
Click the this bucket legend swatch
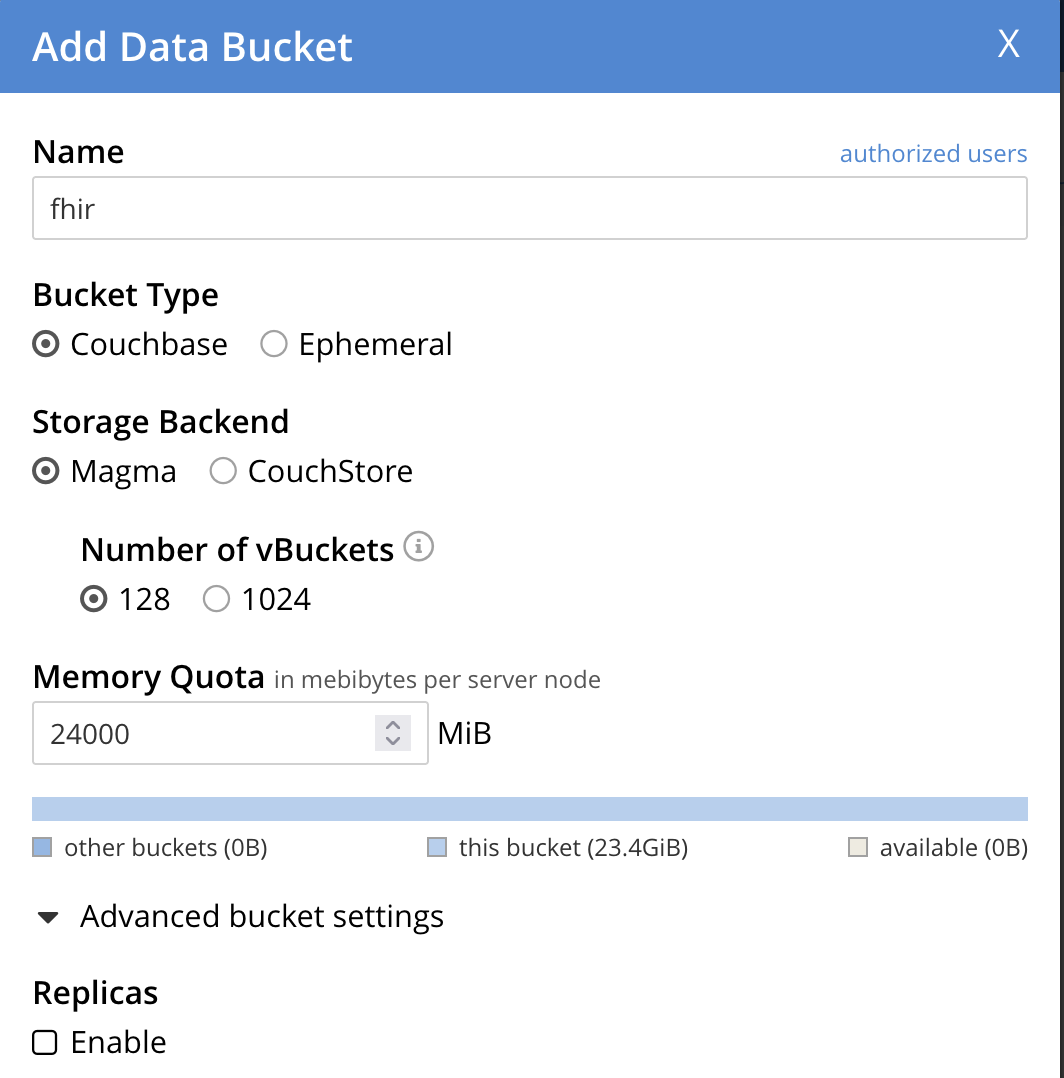pos(437,848)
